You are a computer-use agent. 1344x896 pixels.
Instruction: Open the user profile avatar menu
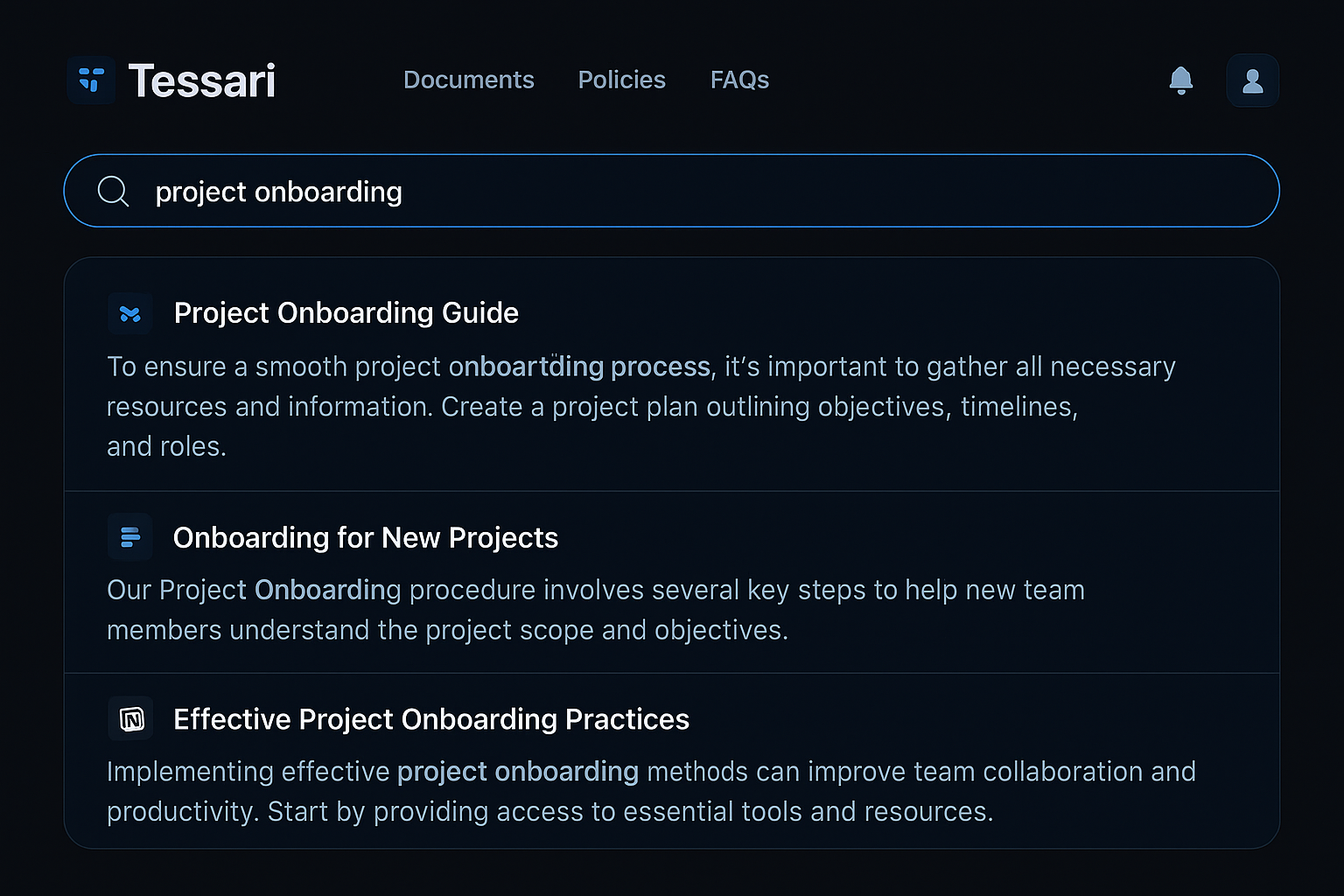[x=1252, y=80]
